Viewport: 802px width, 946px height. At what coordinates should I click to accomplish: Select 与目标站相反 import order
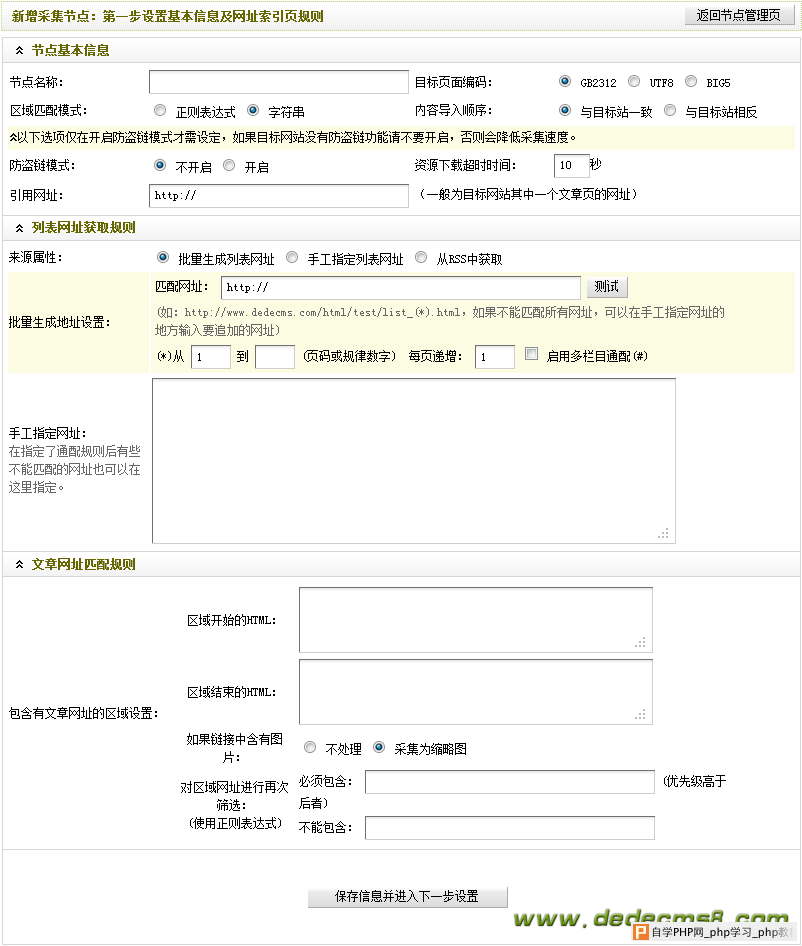(x=670, y=111)
